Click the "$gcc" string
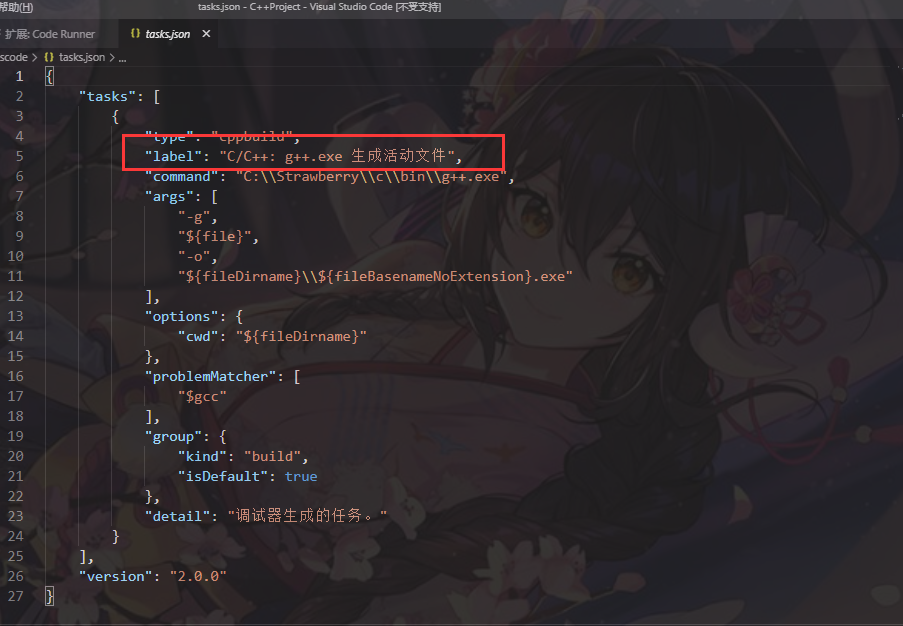Image resolution: width=903 pixels, height=626 pixels. (202, 396)
